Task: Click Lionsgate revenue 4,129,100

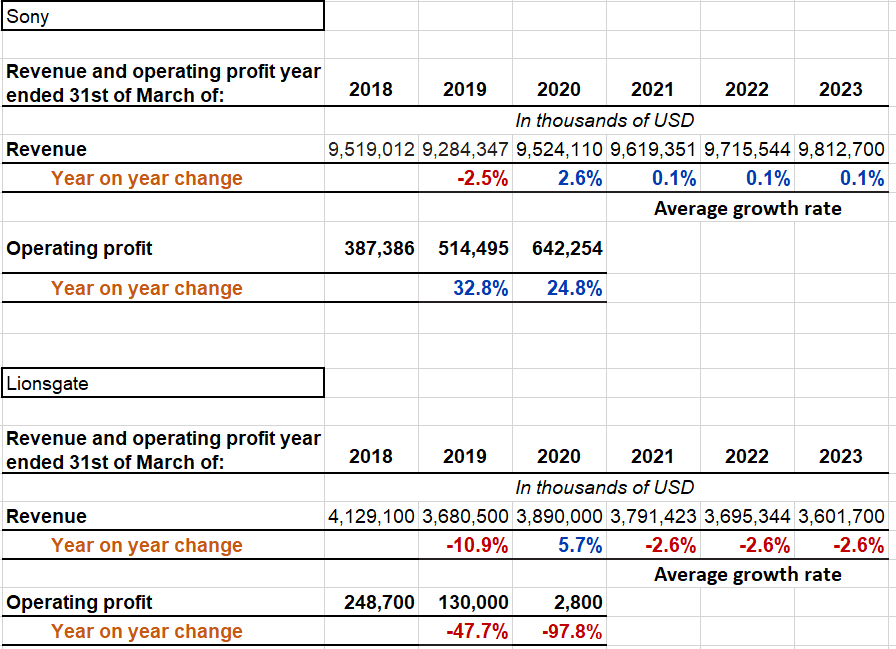Action: (371, 516)
